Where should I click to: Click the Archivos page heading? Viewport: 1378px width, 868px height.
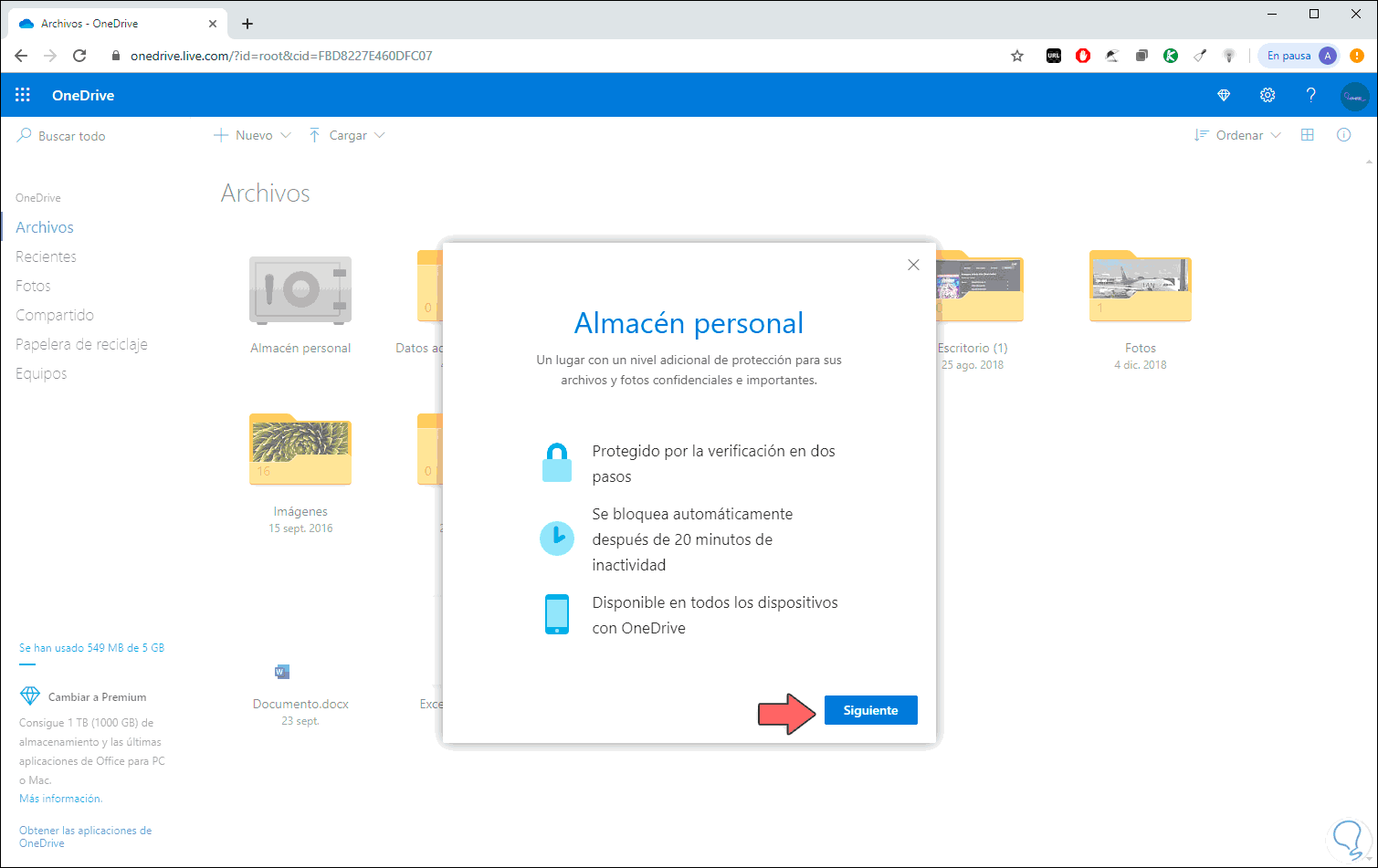tap(266, 193)
